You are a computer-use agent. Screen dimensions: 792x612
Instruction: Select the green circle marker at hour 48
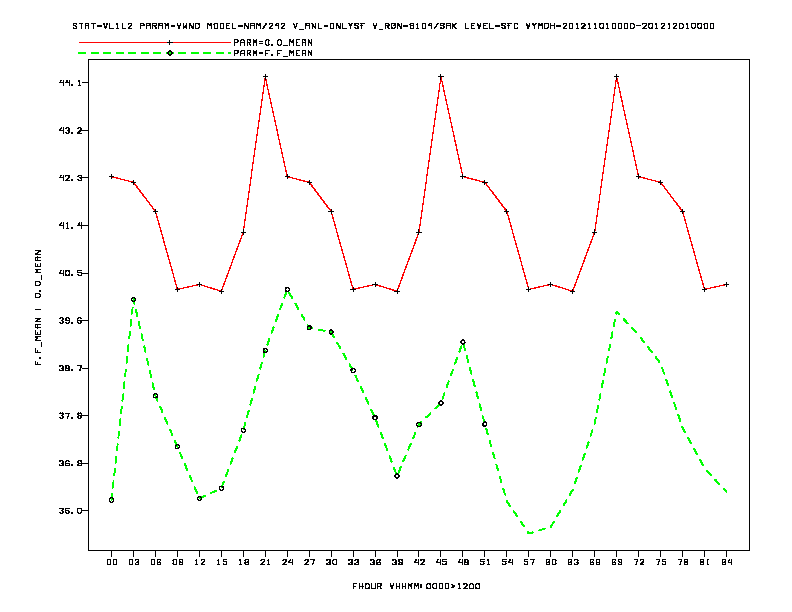coord(463,342)
